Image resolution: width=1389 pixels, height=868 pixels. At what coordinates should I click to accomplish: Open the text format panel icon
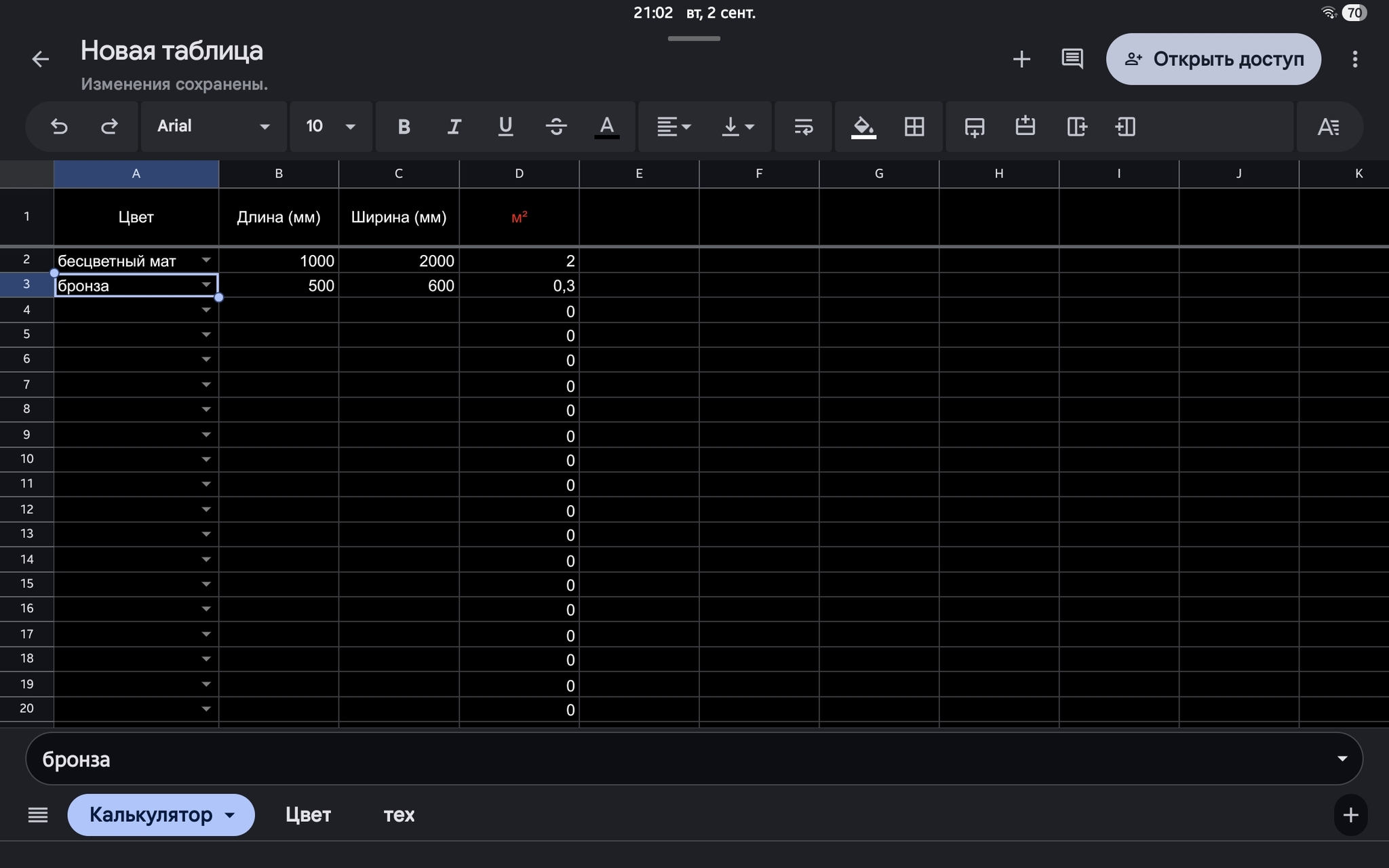click(1328, 127)
